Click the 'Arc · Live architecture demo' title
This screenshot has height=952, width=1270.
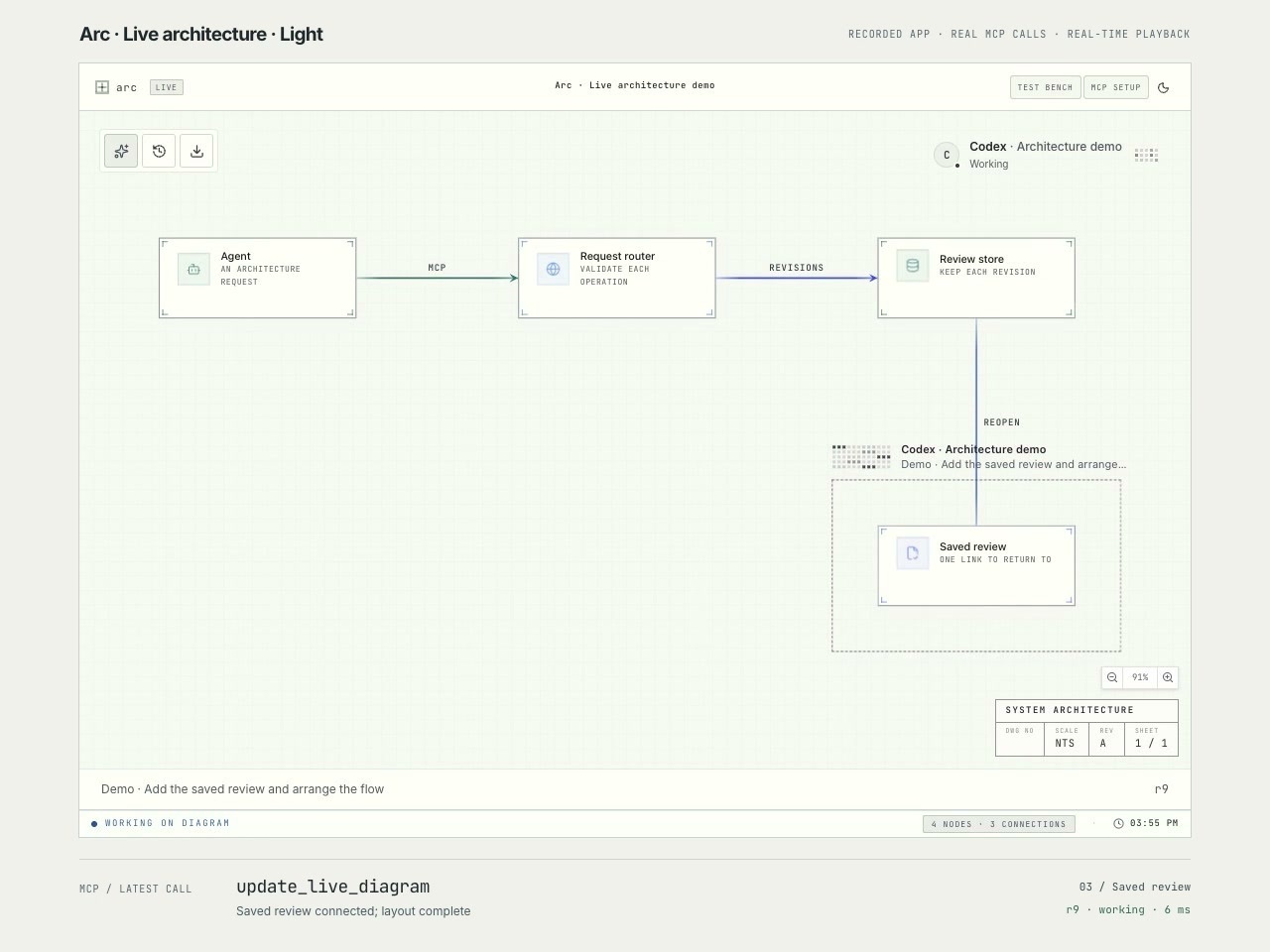[x=635, y=85]
